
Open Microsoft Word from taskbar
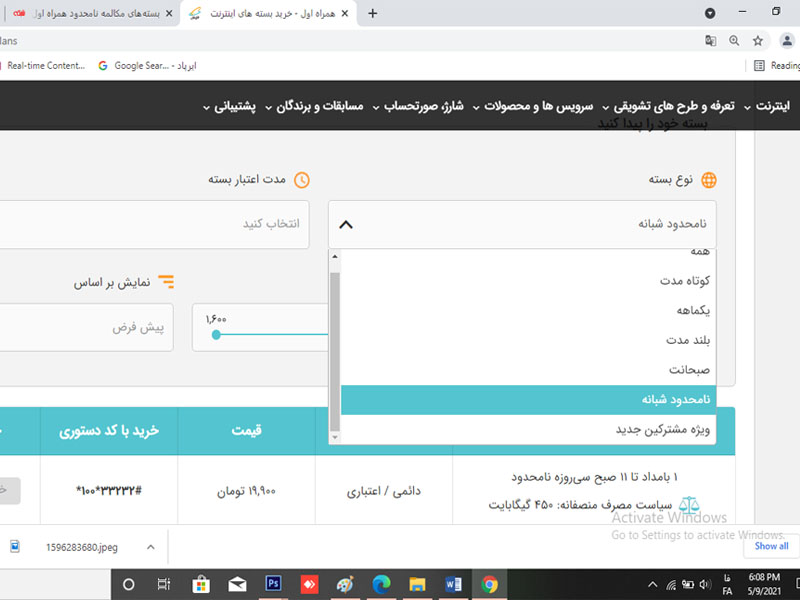tap(453, 584)
